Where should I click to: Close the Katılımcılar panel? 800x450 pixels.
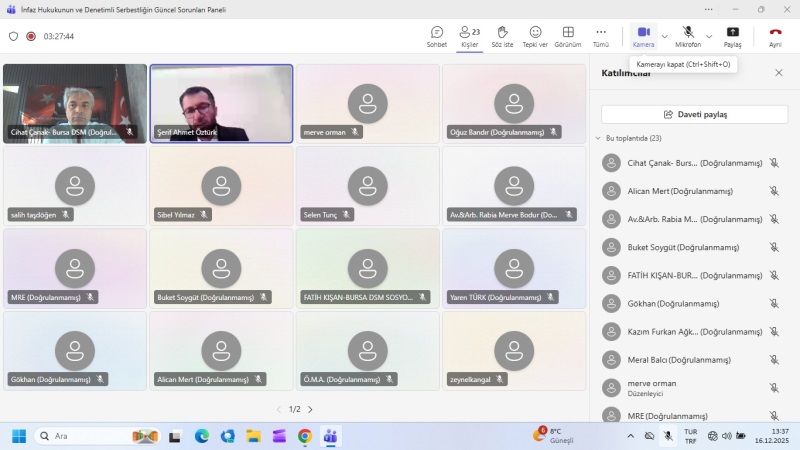pyautogui.click(x=779, y=73)
